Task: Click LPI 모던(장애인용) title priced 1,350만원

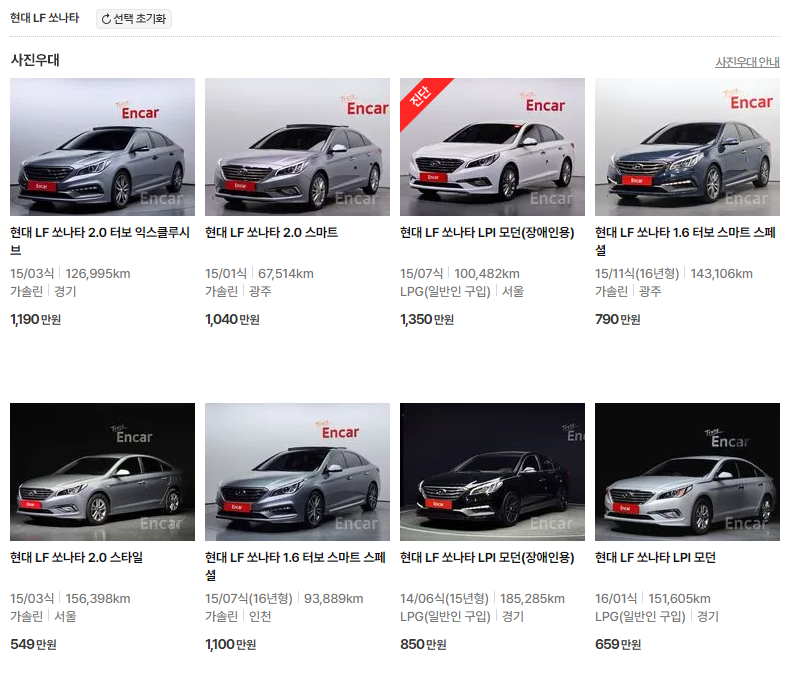Action: point(487,233)
